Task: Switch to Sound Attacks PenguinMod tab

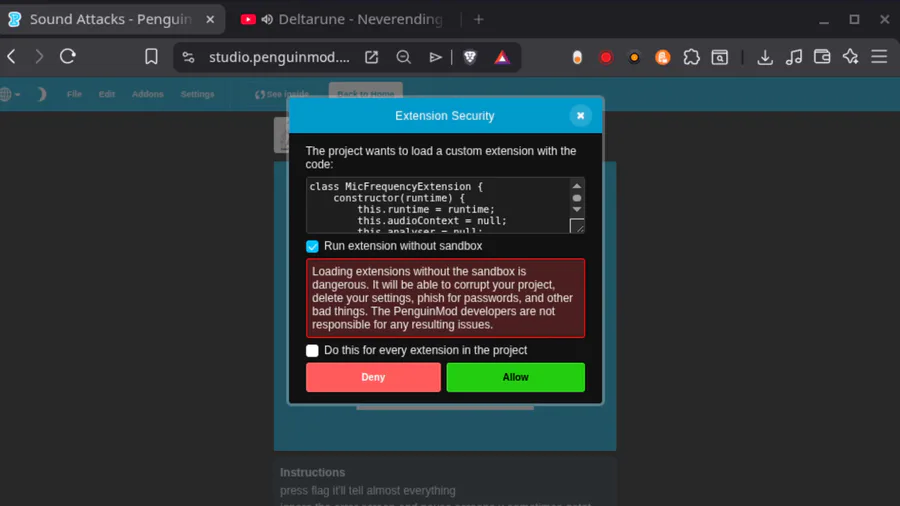Action: 112,20
